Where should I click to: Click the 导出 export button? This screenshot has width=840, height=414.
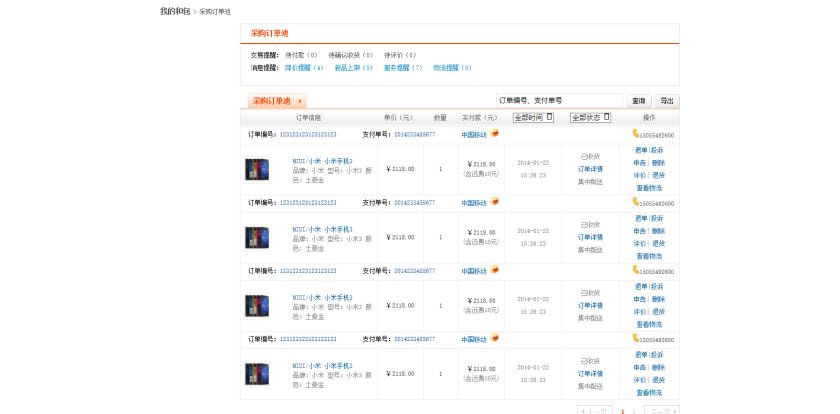pos(666,101)
